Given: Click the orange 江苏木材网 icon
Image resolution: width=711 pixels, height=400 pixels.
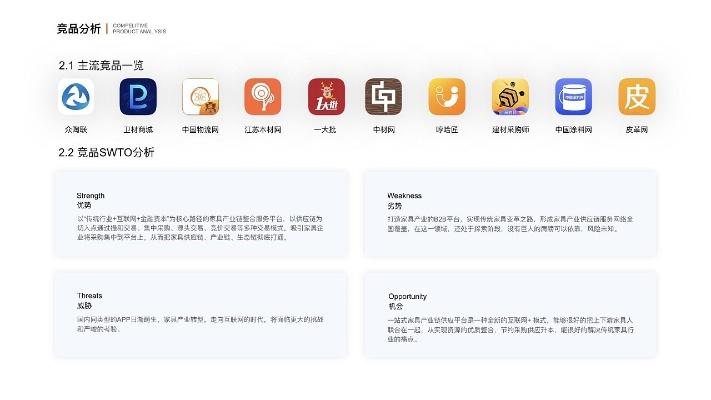Looking at the screenshot, I should (x=263, y=97).
